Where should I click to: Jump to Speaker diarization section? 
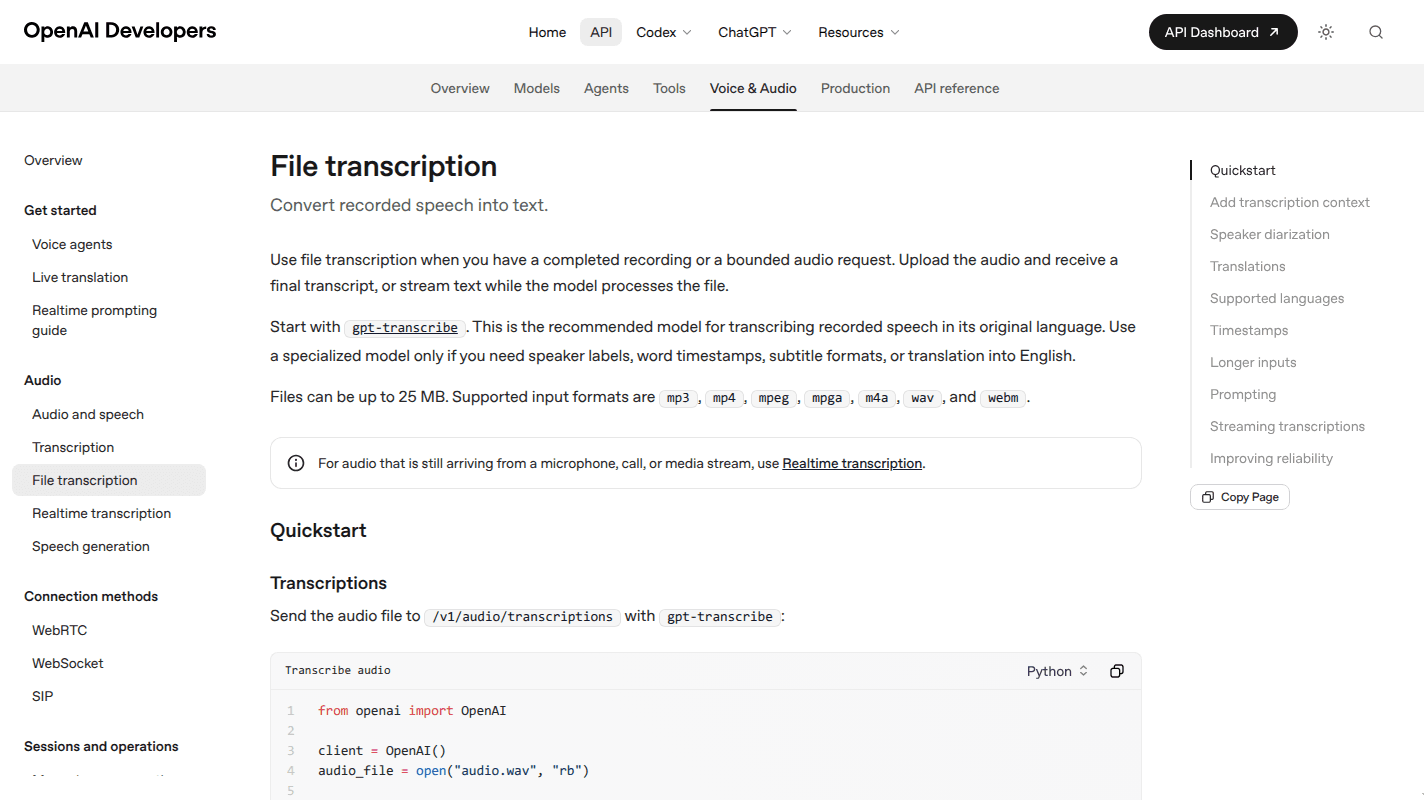pos(1270,234)
